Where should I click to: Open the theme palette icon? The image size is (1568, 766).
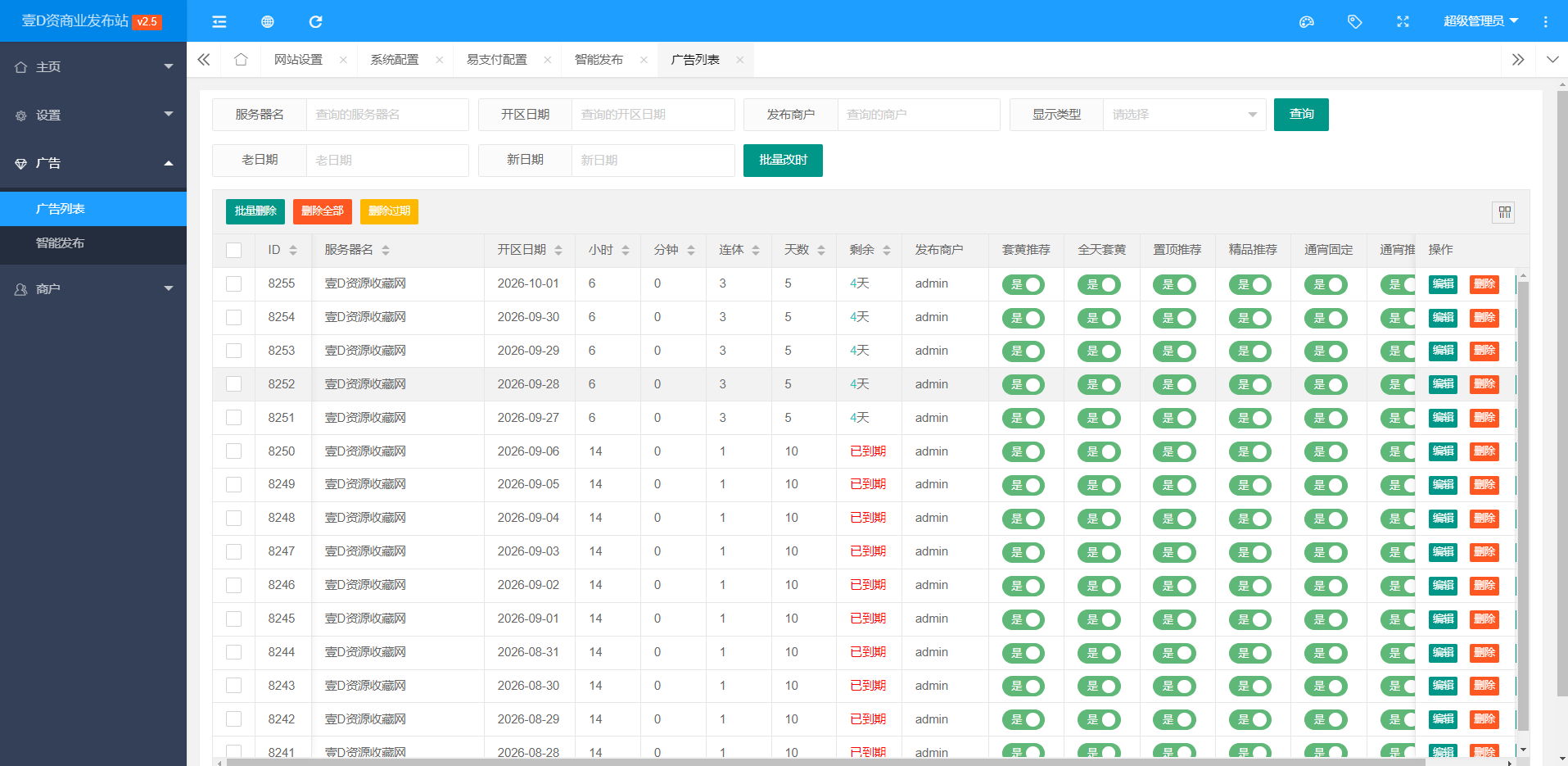click(1307, 21)
